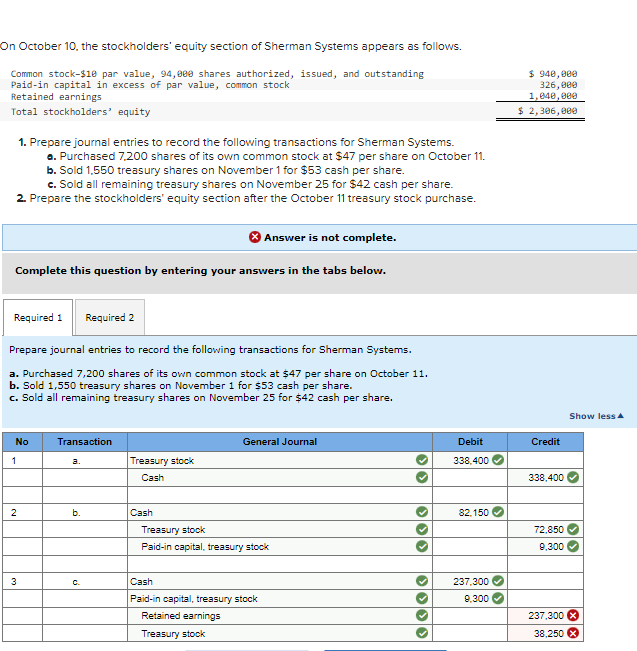Image resolution: width=637 pixels, height=651 pixels.
Task: Click transaction letter 'c.' cell
Action: coord(85,581)
